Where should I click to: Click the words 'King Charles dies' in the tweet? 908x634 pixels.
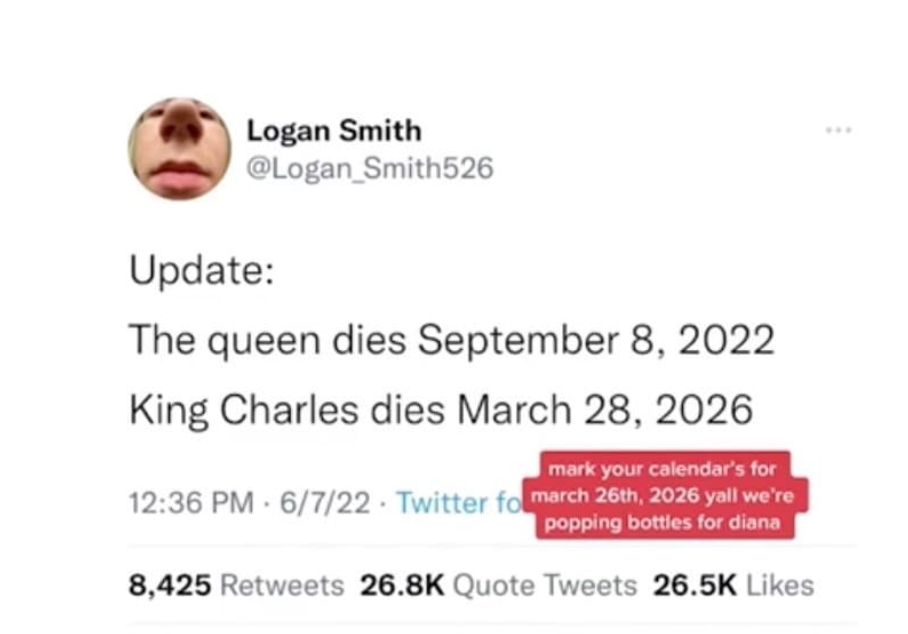pos(287,410)
